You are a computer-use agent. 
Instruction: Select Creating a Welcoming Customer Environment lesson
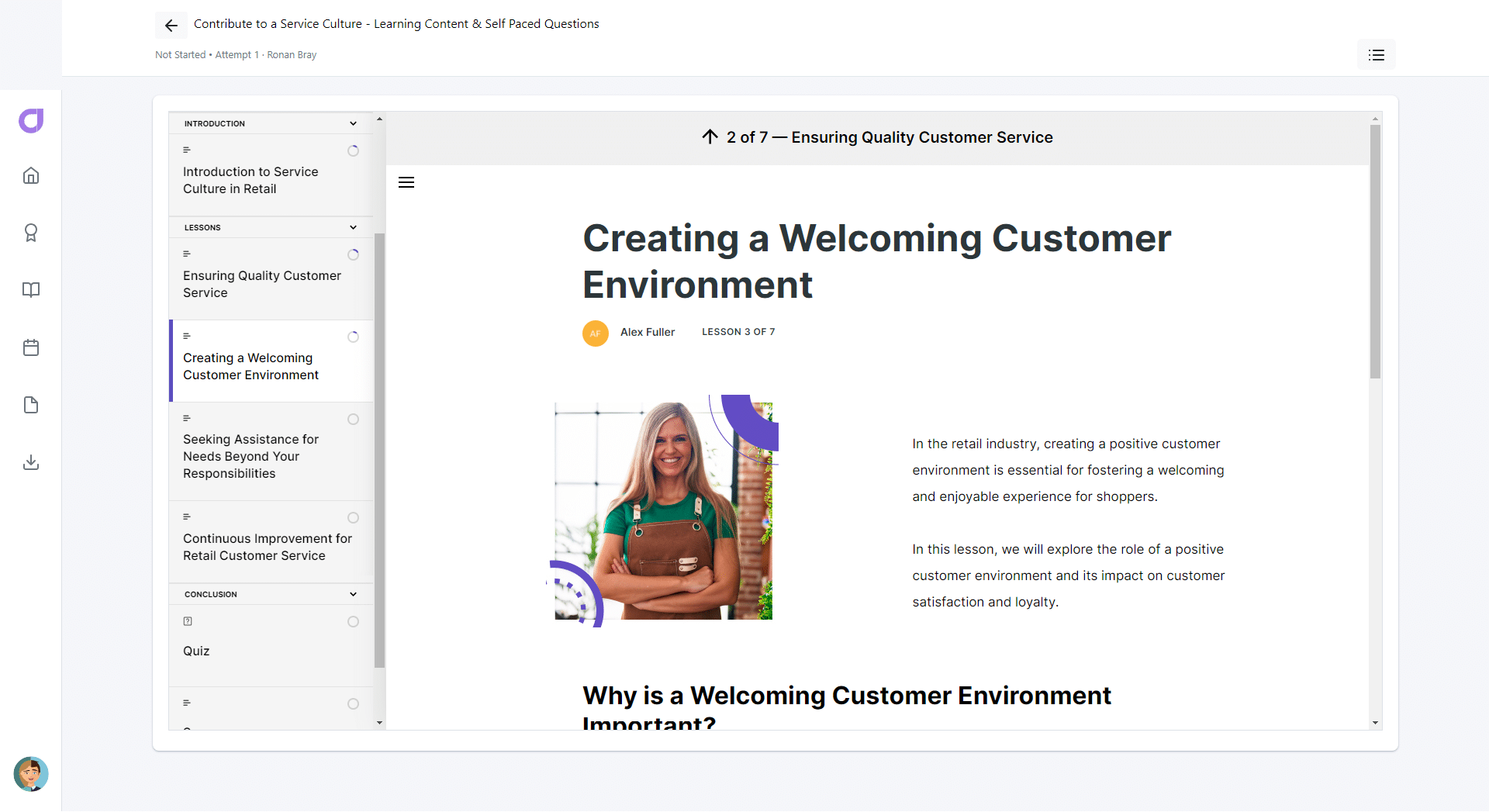(271, 361)
